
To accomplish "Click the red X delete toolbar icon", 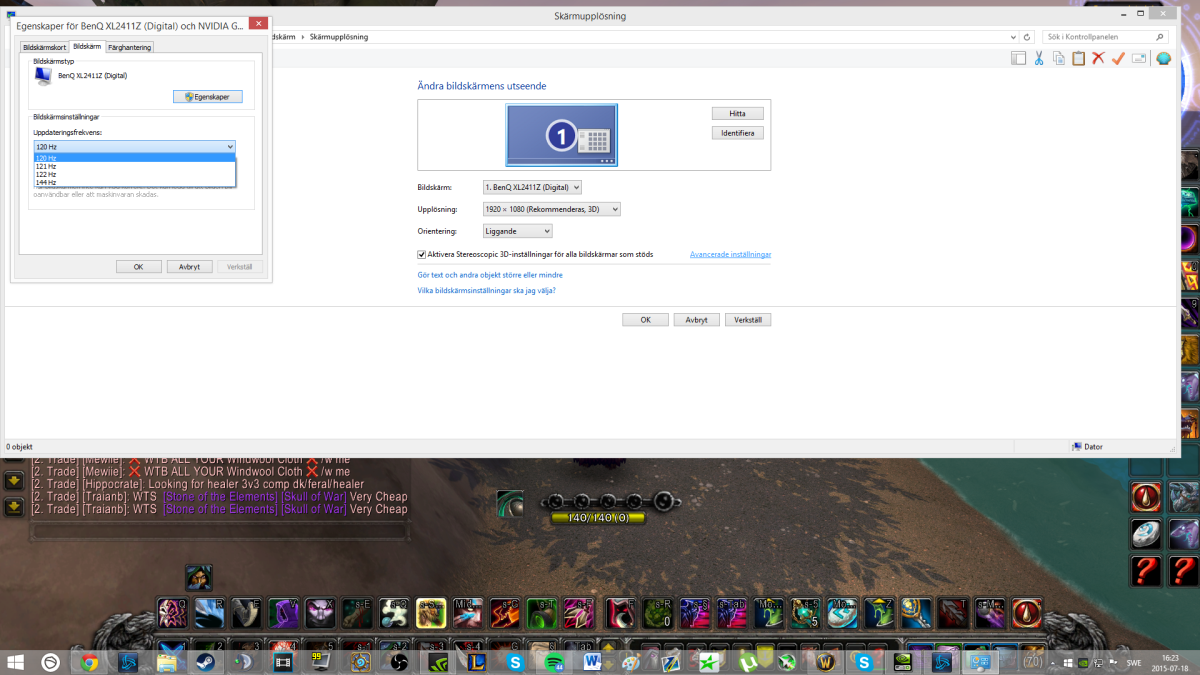I will tap(1098, 59).
